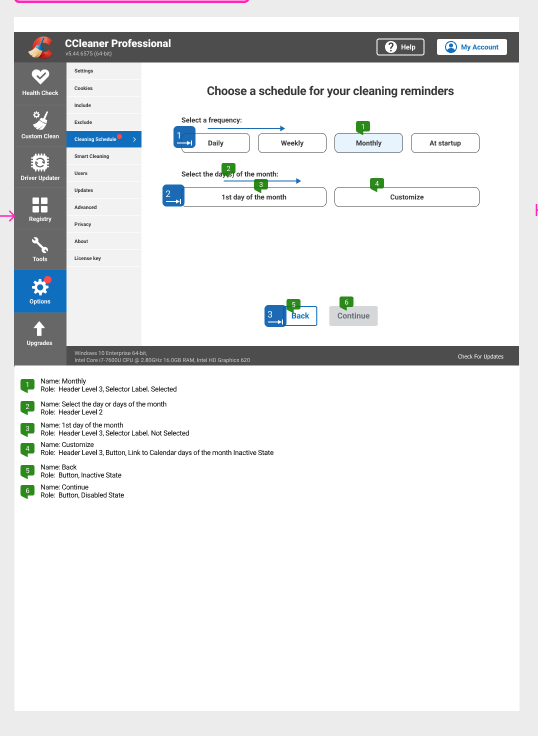Open the Driver Updater section

pyautogui.click(x=40, y=168)
